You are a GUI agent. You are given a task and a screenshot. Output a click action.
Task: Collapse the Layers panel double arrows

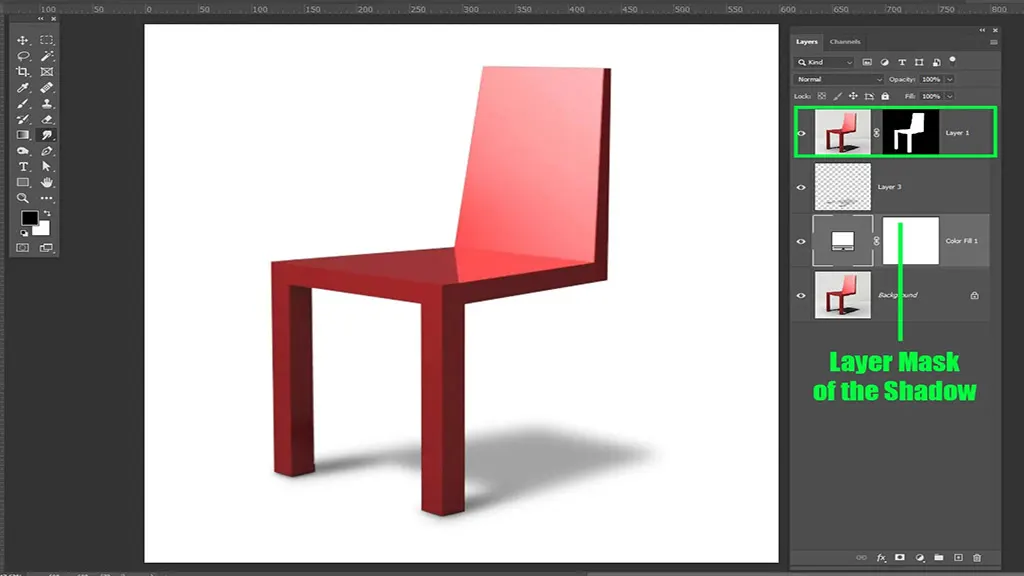pyautogui.click(x=982, y=30)
